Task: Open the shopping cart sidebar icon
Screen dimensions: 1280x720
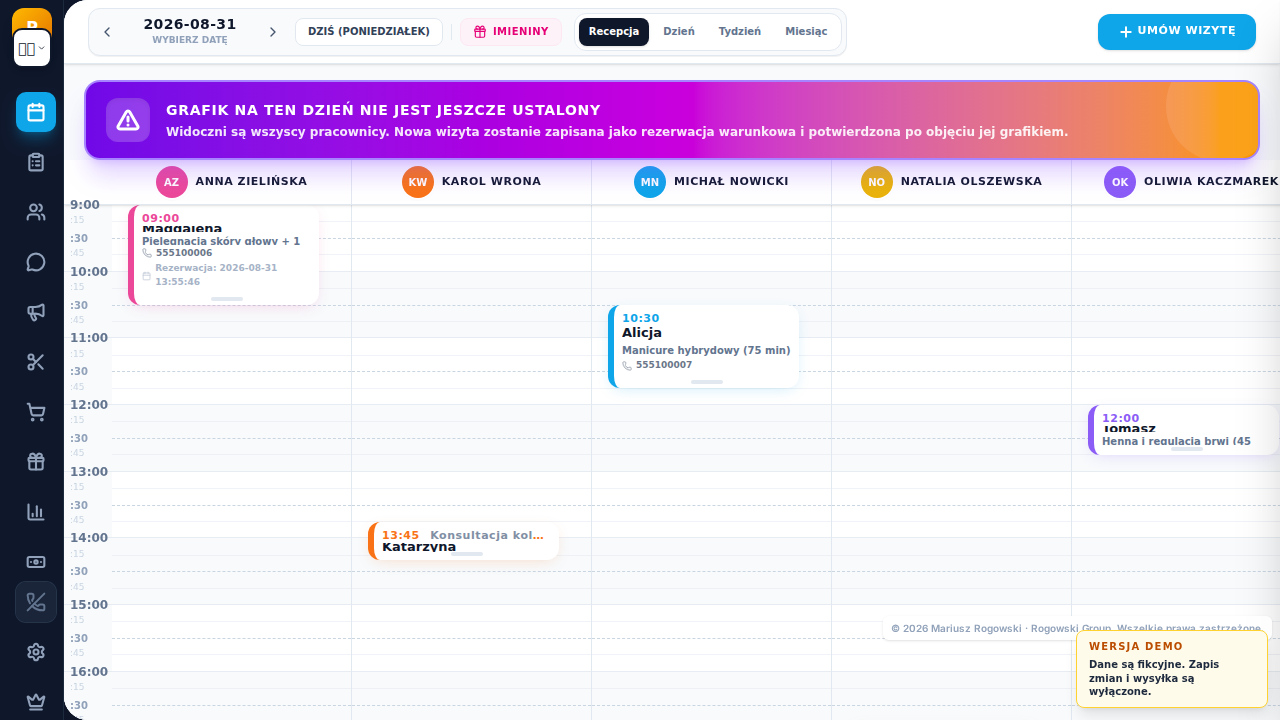Action: coord(36,412)
